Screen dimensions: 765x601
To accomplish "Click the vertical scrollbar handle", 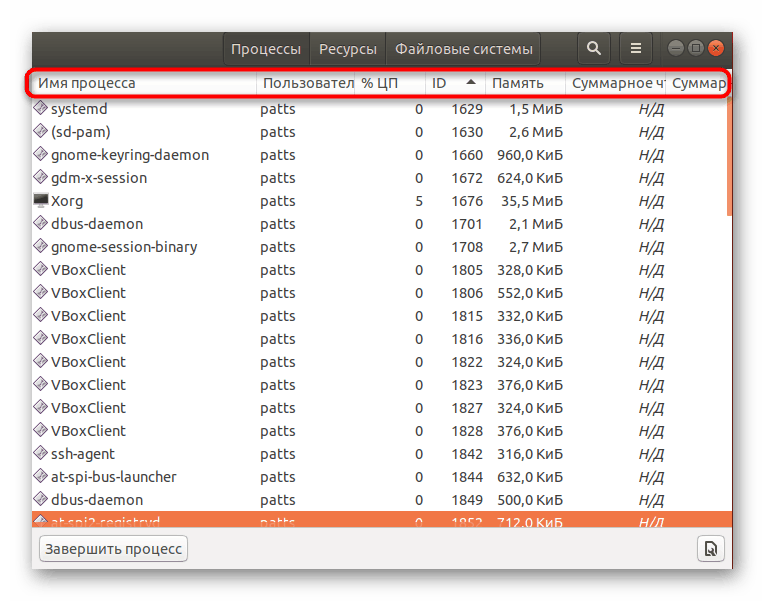I will coord(729,156).
